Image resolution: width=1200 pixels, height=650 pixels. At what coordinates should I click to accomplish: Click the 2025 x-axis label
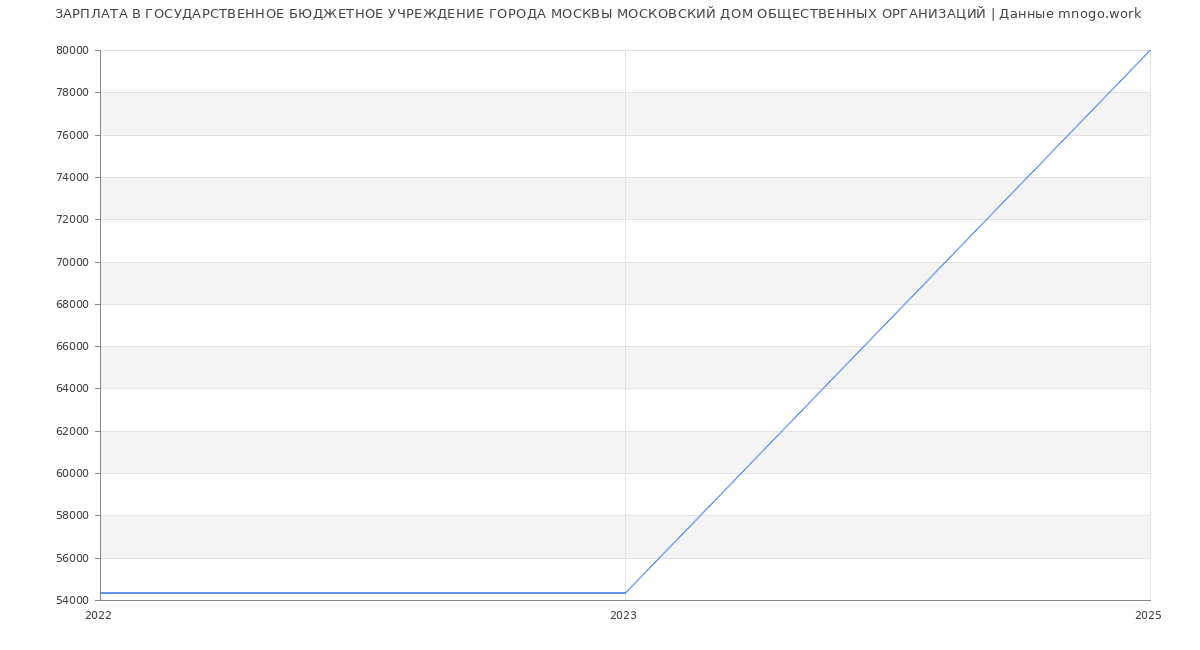pos(1148,615)
